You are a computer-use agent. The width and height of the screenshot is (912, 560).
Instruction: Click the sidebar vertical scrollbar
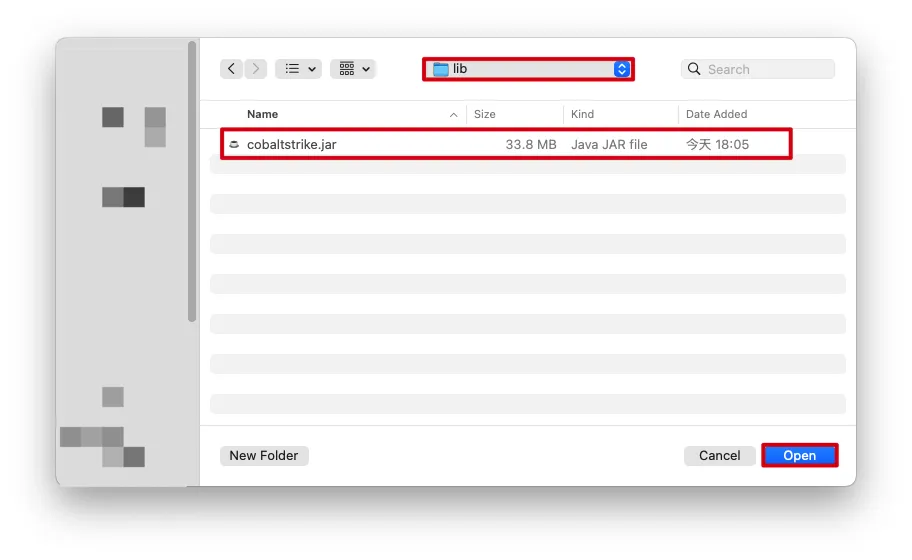coord(192,180)
